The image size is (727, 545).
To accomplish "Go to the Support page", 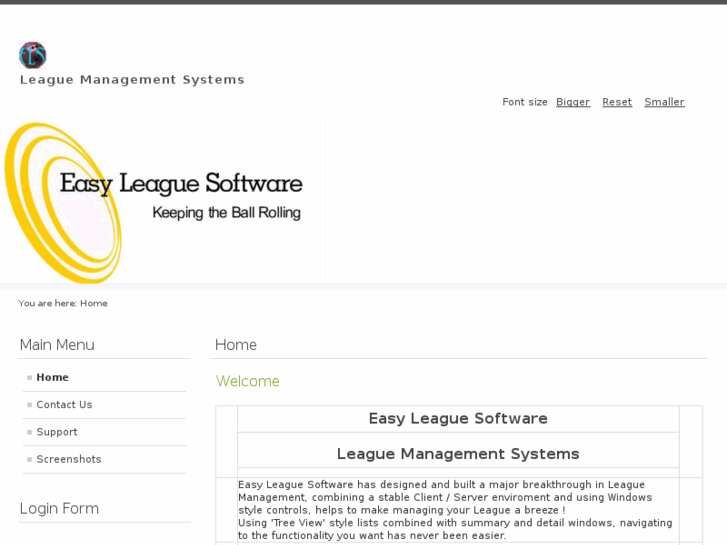I will point(57,432).
